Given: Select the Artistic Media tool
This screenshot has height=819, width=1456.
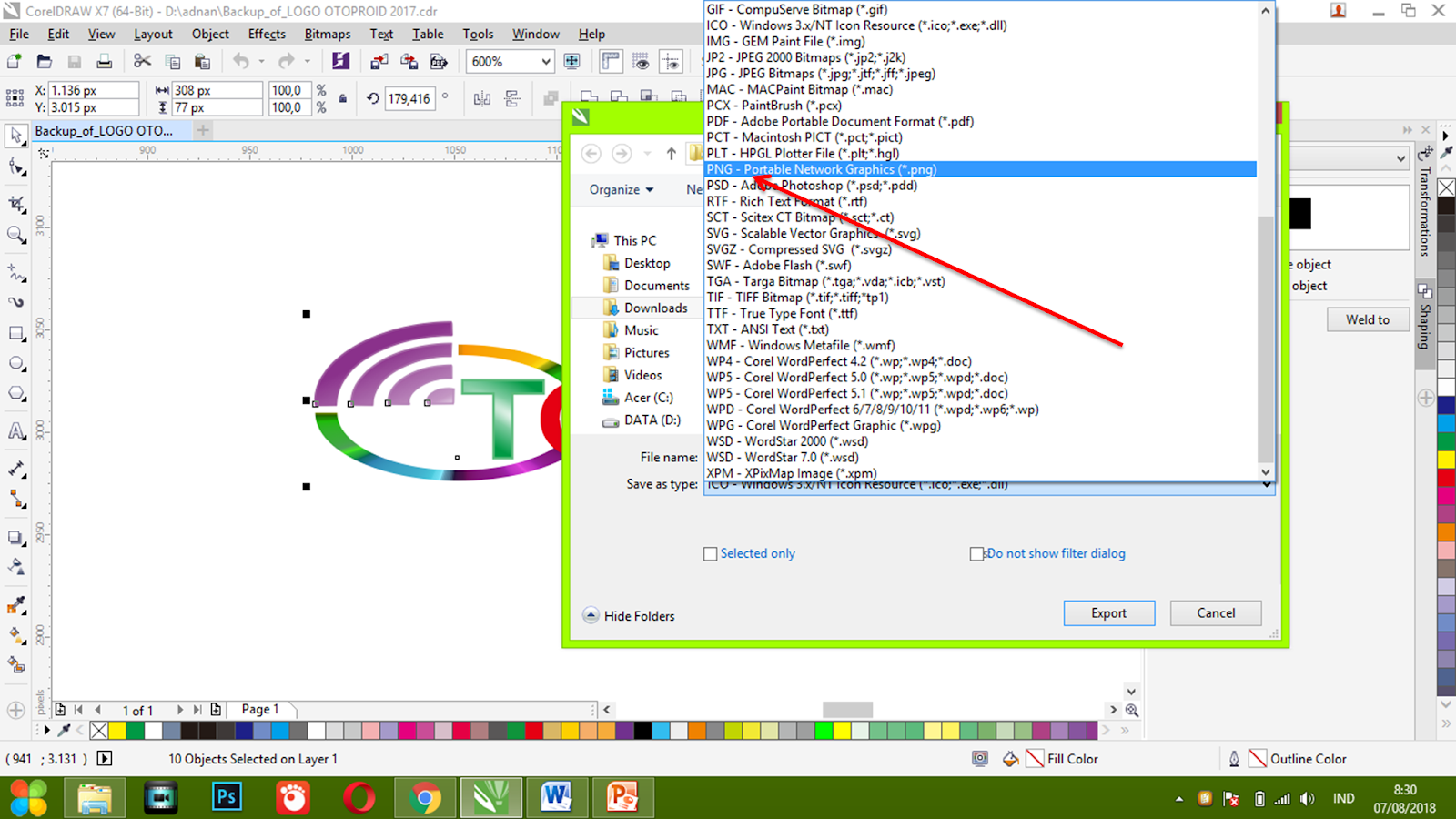Looking at the screenshot, I should point(16,302).
